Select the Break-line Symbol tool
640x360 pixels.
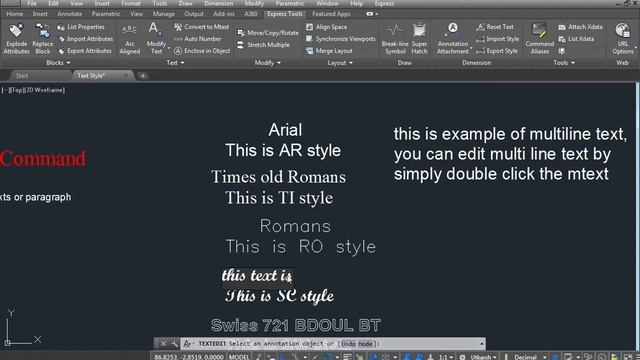pyautogui.click(x=395, y=39)
